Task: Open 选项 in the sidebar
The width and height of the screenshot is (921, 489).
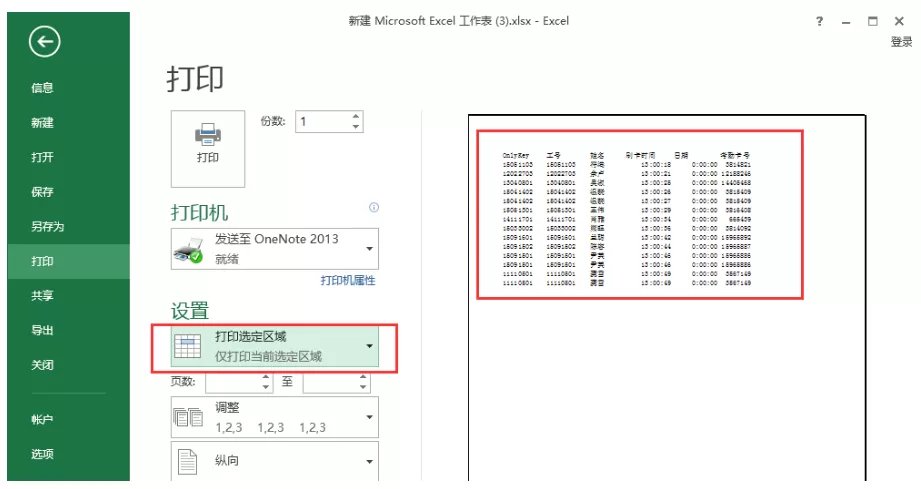Action: point(42,454)
